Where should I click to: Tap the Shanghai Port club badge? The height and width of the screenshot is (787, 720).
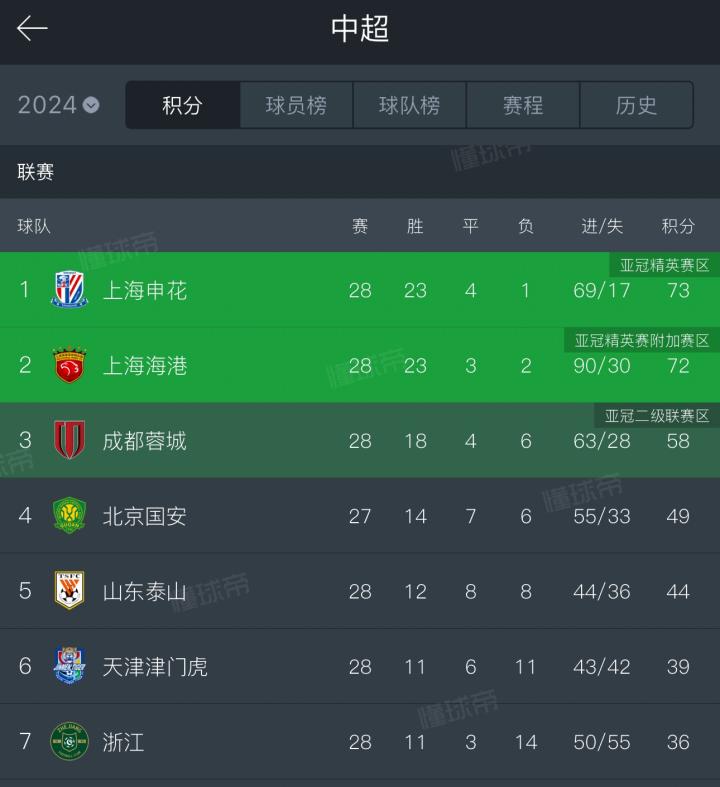[69, 366]
